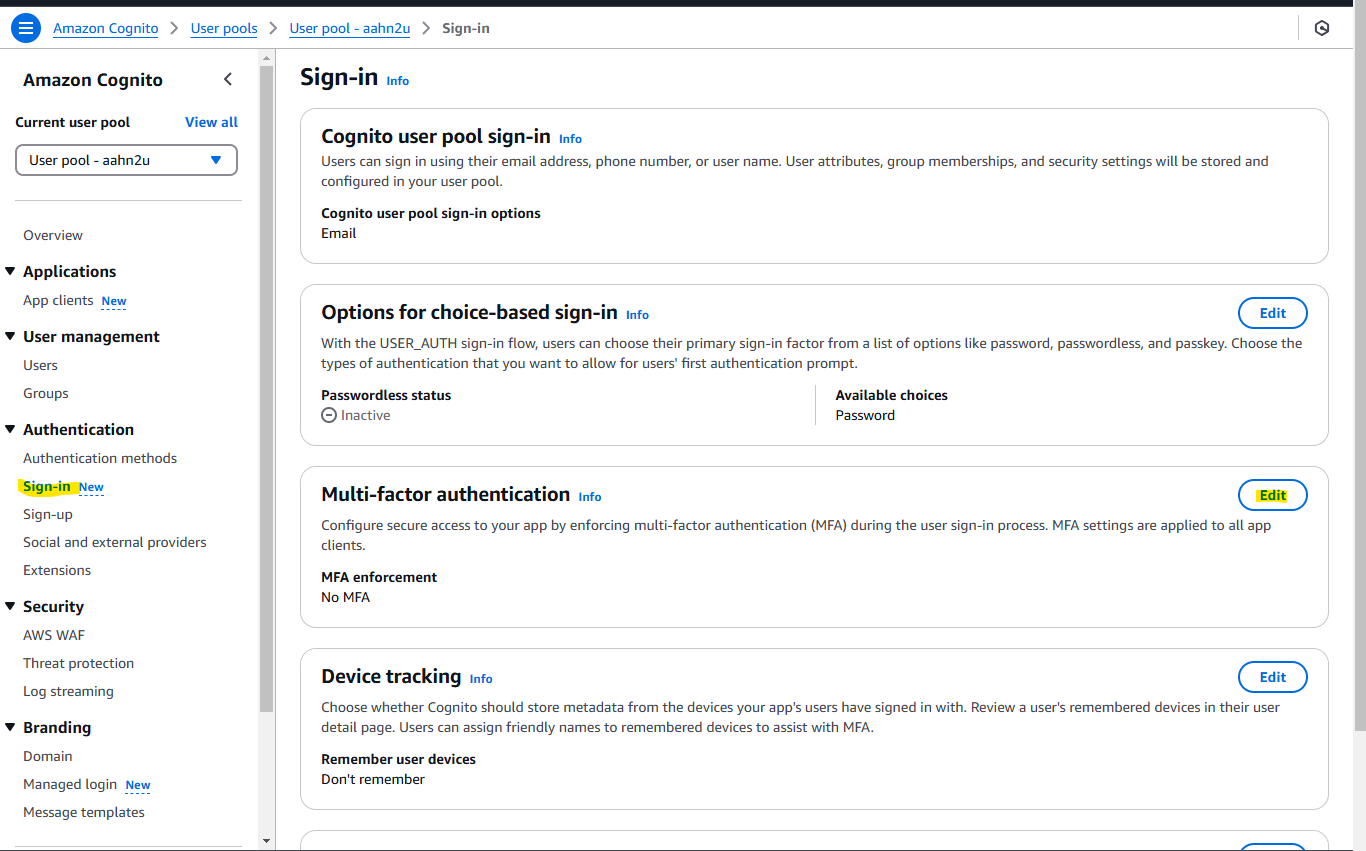The height and width of the screenshot is (851, 1366).
Task: Open the AWS services hamburger menu
Action: tap(26, 27)
